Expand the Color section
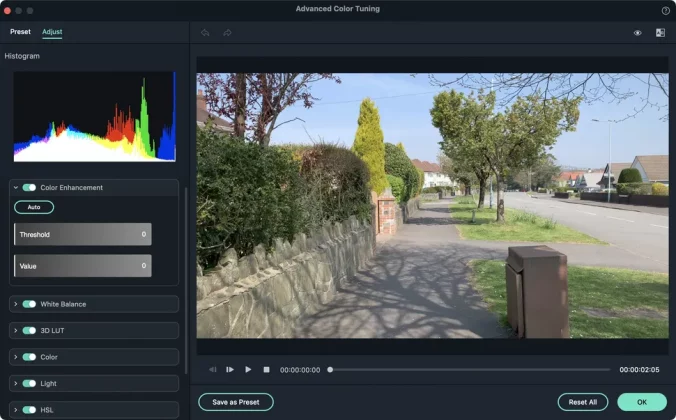 (16, 357)
